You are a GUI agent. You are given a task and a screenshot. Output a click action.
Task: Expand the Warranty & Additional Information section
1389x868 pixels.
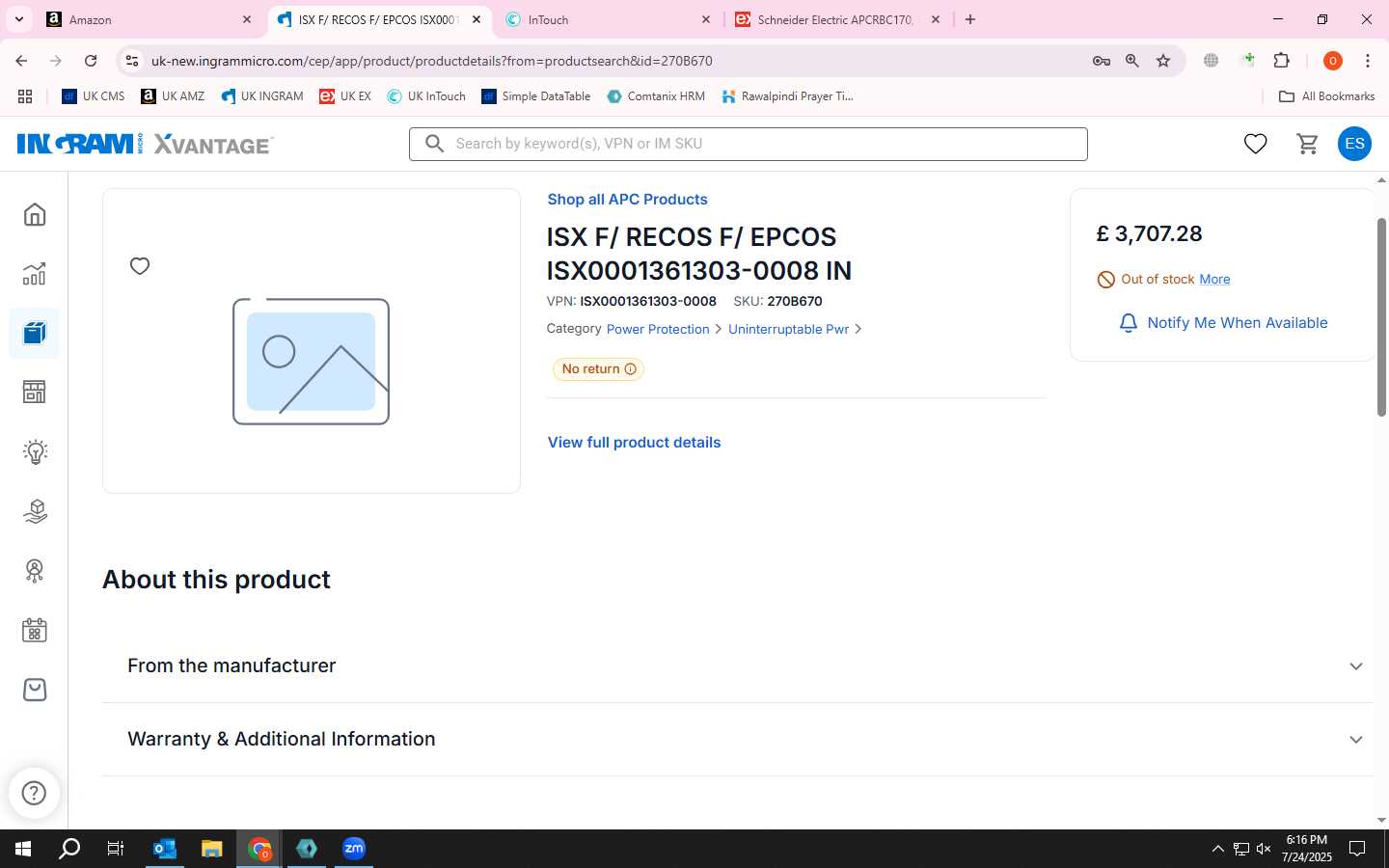click(x=738, y=739)
